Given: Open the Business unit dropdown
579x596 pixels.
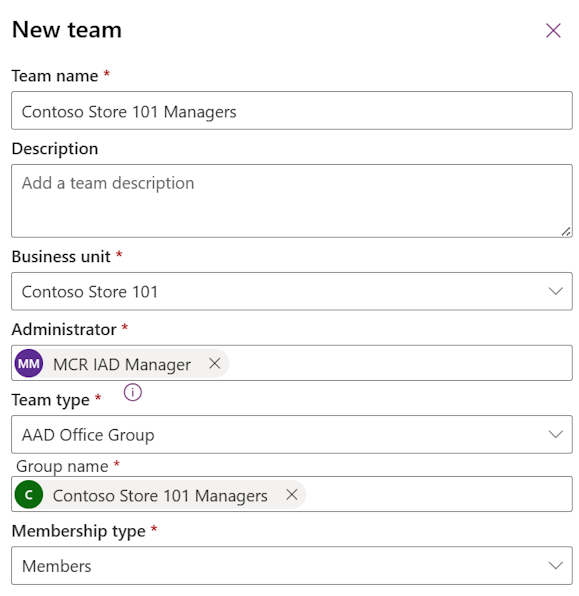Looking at the screenshot, I should [x=292, y=291].
